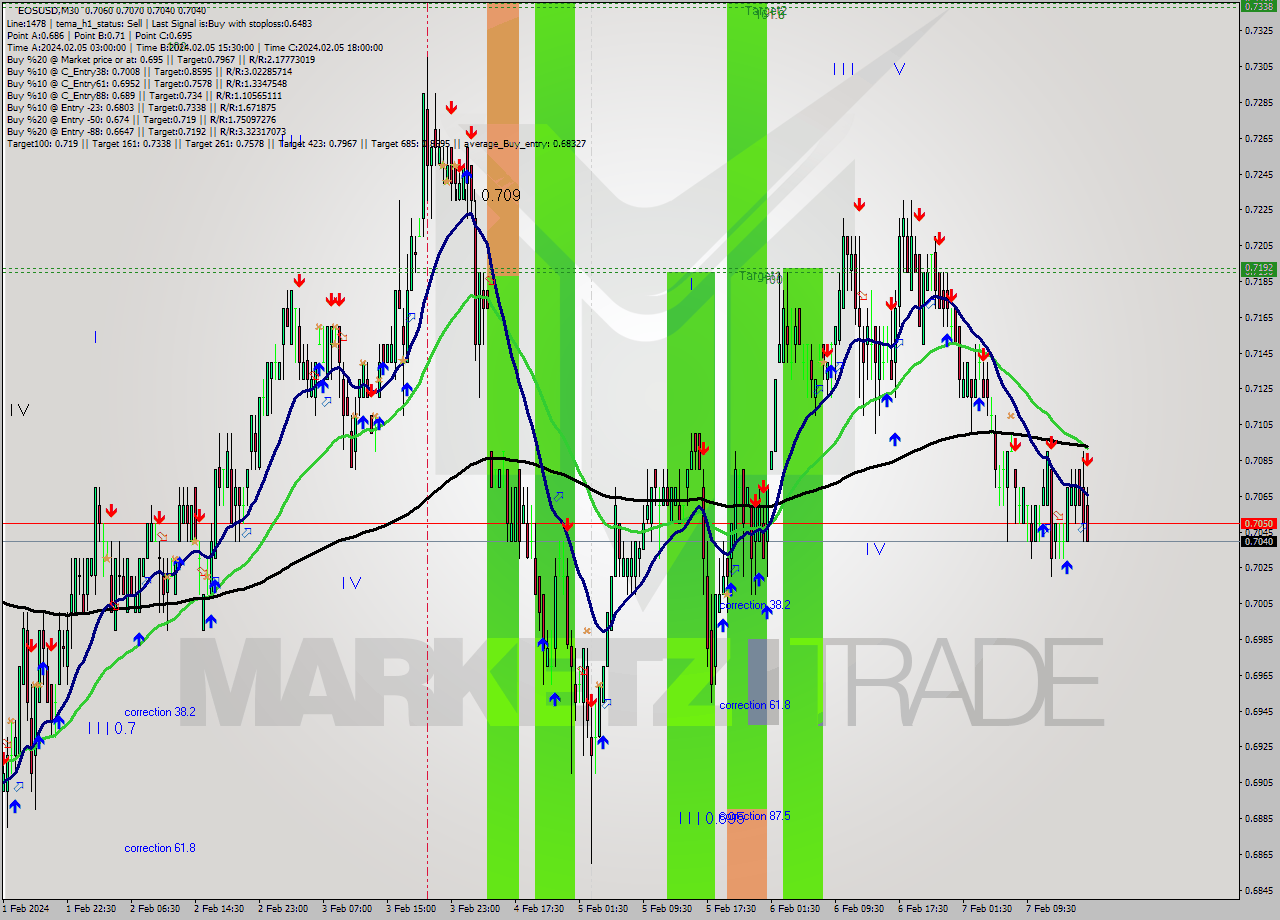This screenshot has height=920, width=1280.
Task: Click the '3 Feb 23:00' time axis label
Action: click(475, 909)
